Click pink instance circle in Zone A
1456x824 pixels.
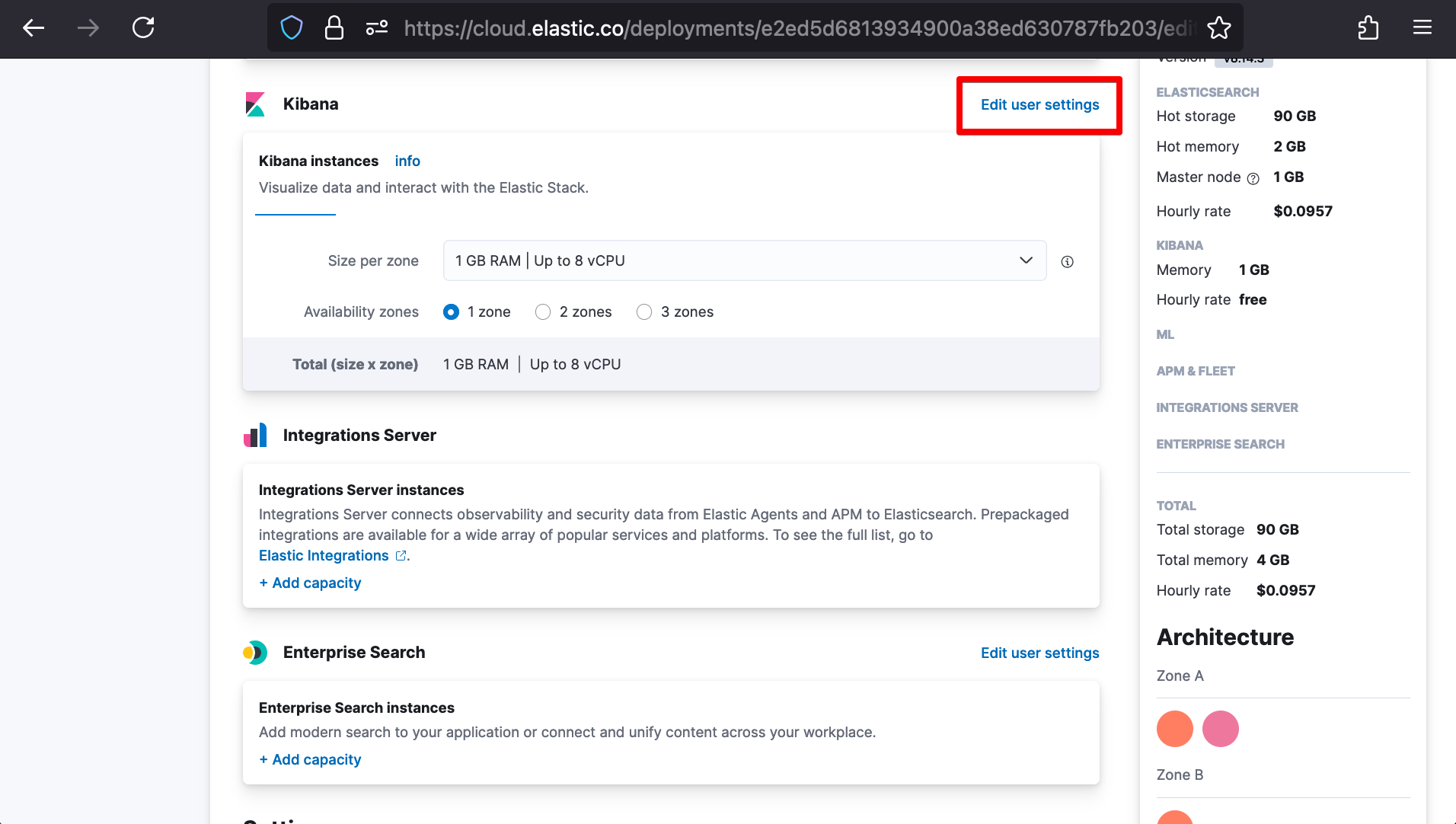point(1221,729)
